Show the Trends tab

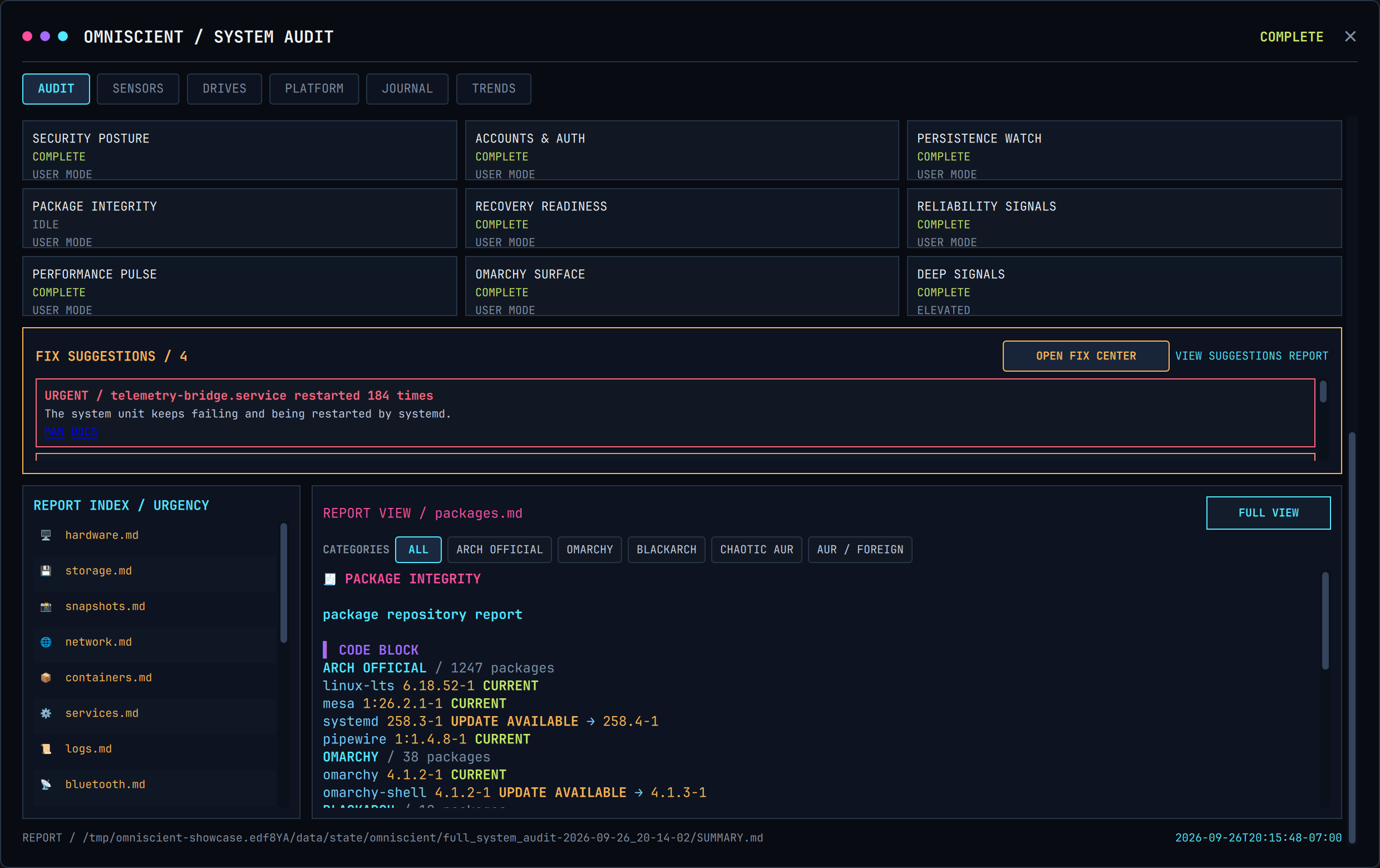(494, 89)
